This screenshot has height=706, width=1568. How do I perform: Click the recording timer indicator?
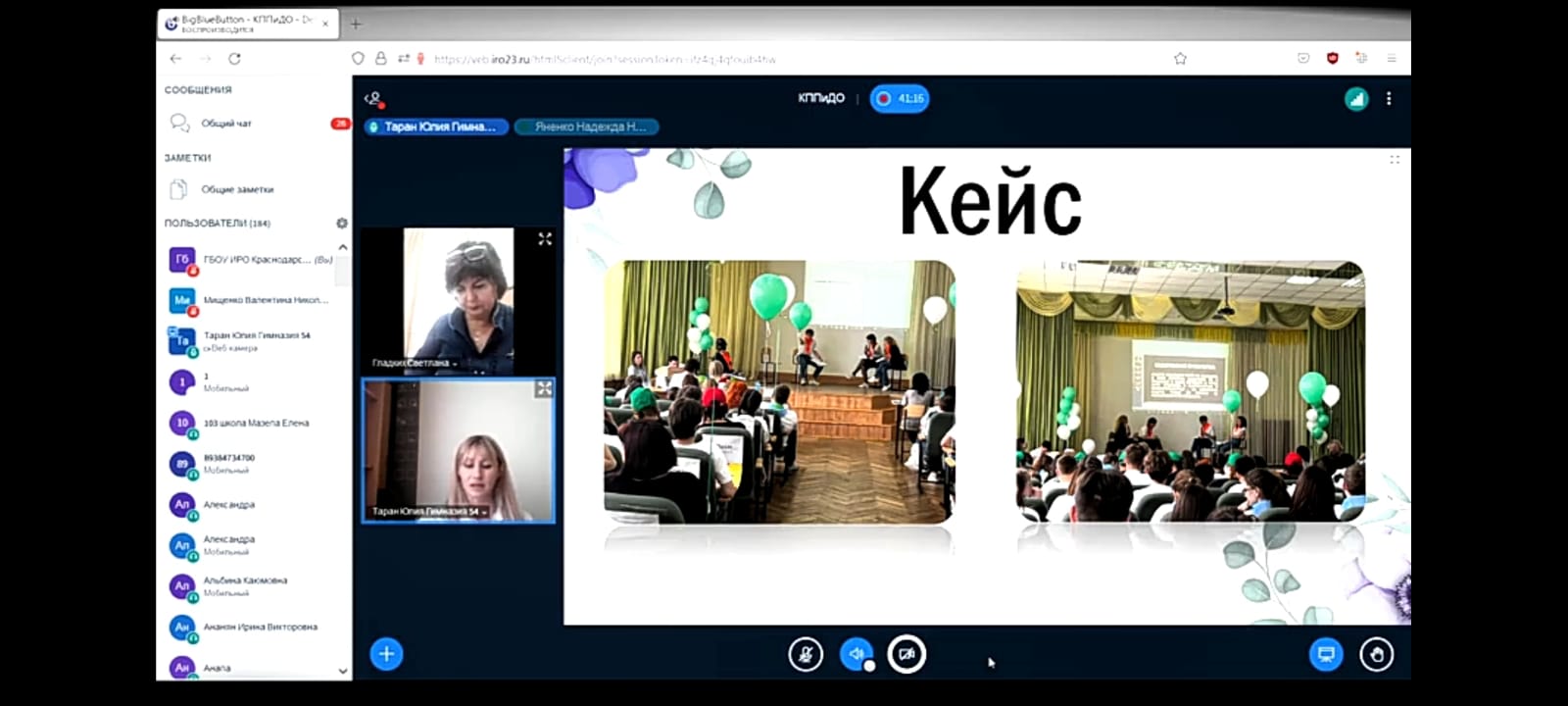900,99
